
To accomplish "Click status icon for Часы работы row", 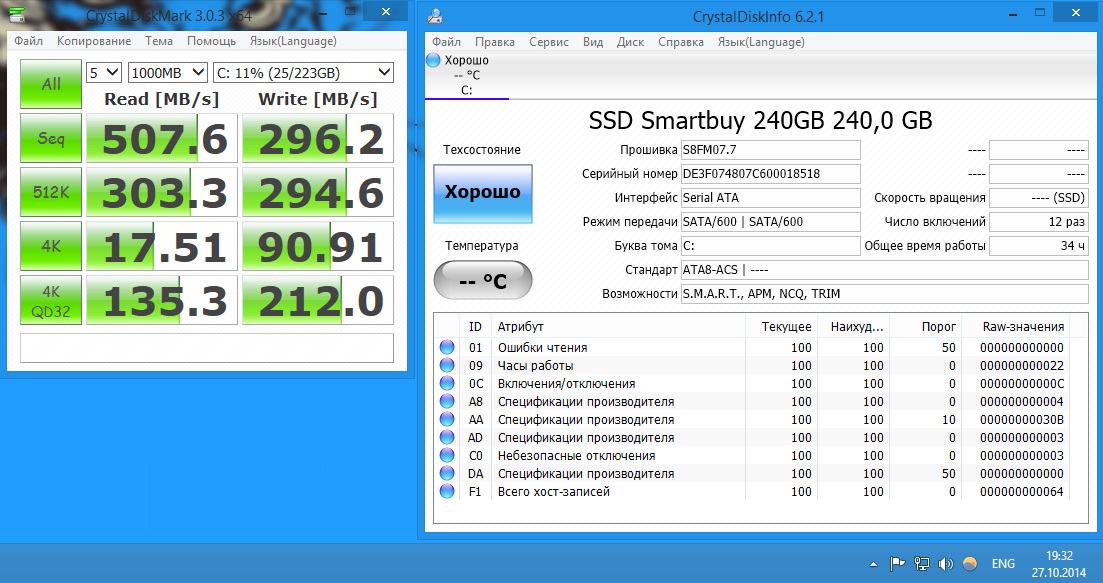I will 447,365.
